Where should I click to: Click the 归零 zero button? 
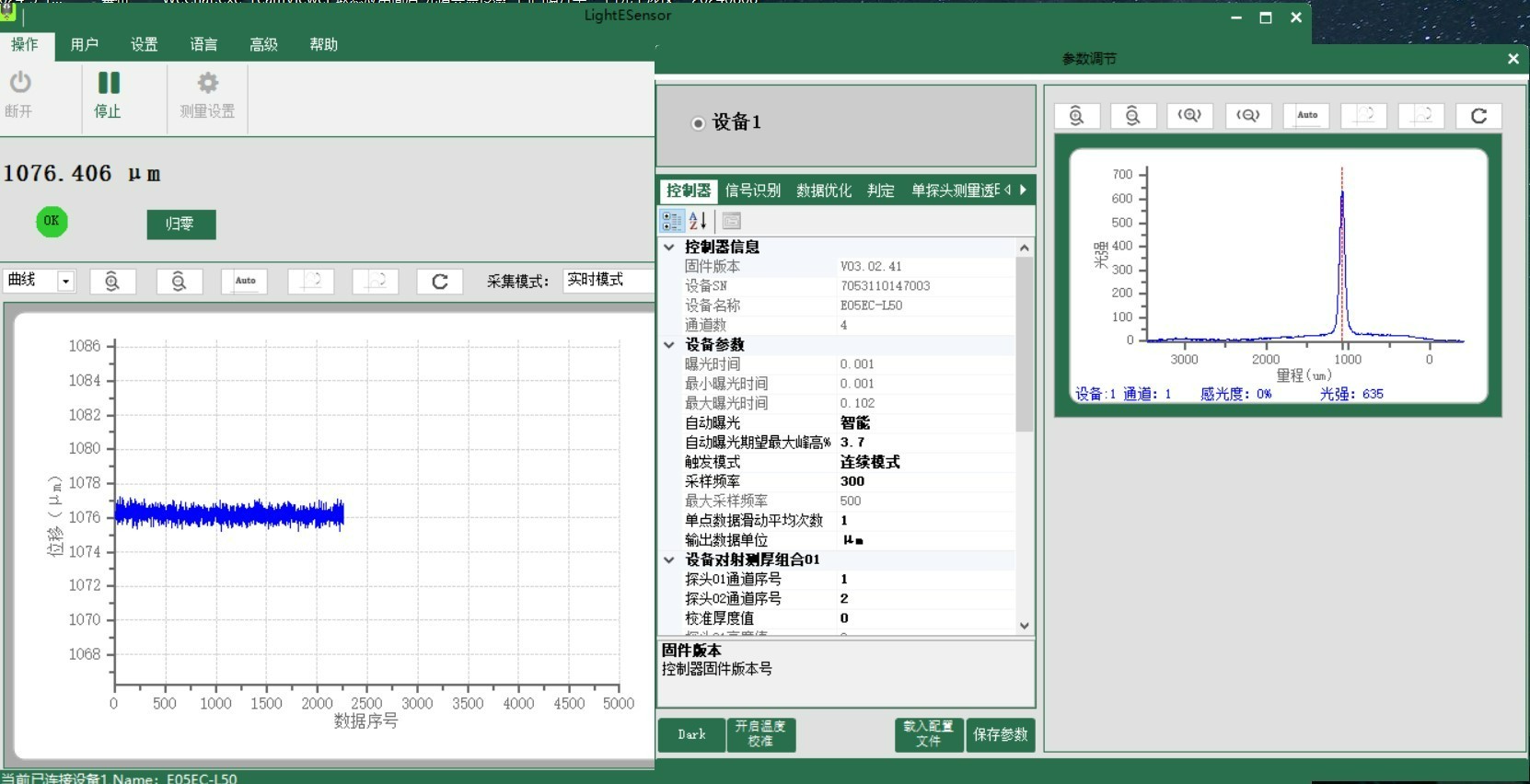(x=180, y=225)
